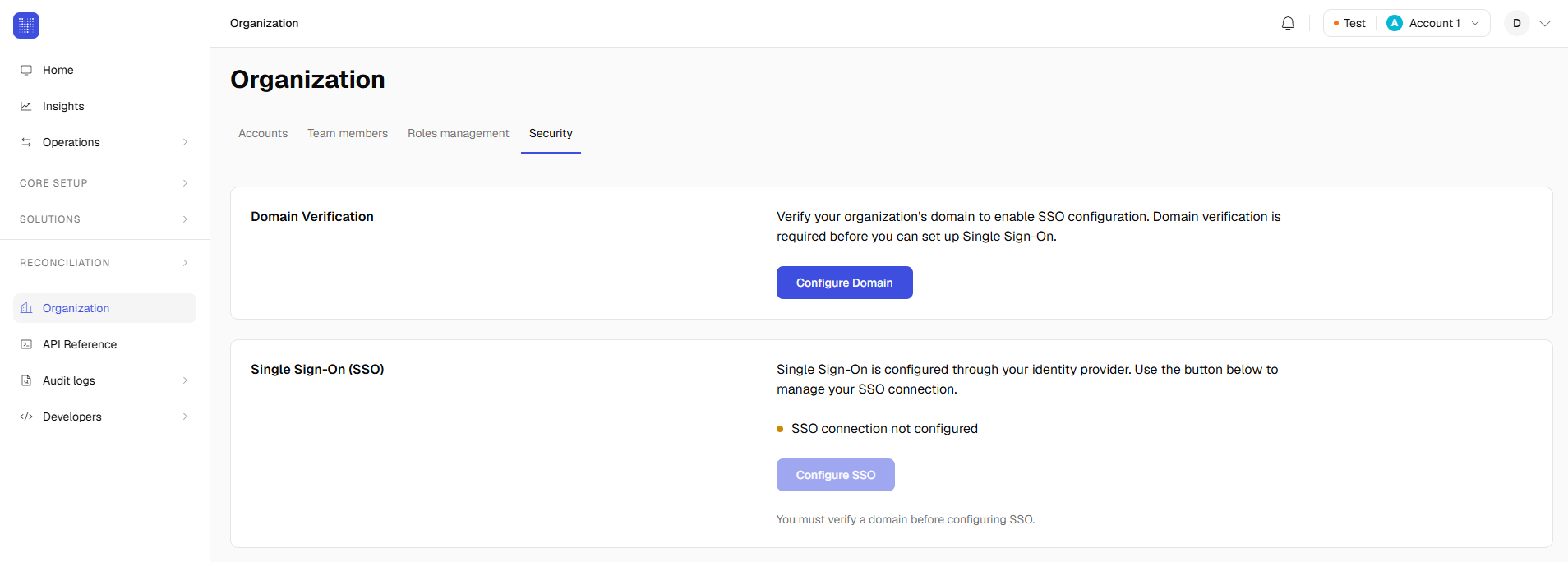The width and height of the screenshot is (1568, 562).
Task: Click the Developers sidebar label
Action: (x=72, y=417)
